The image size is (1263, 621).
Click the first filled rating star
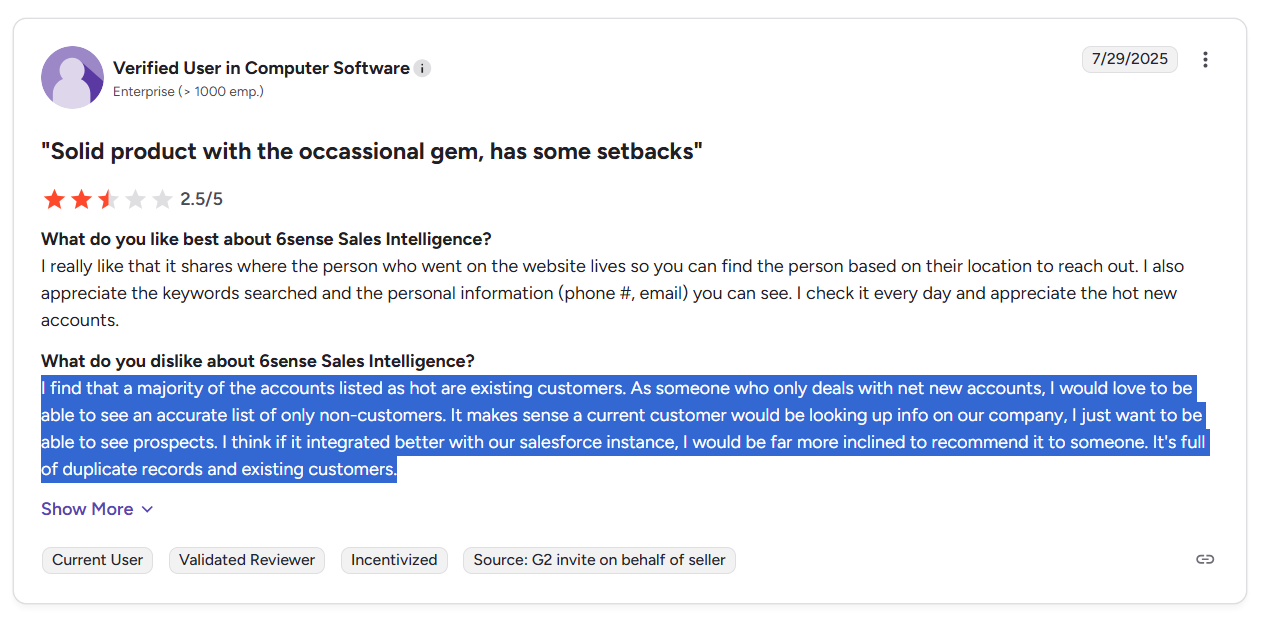click(x=54, y=200)
